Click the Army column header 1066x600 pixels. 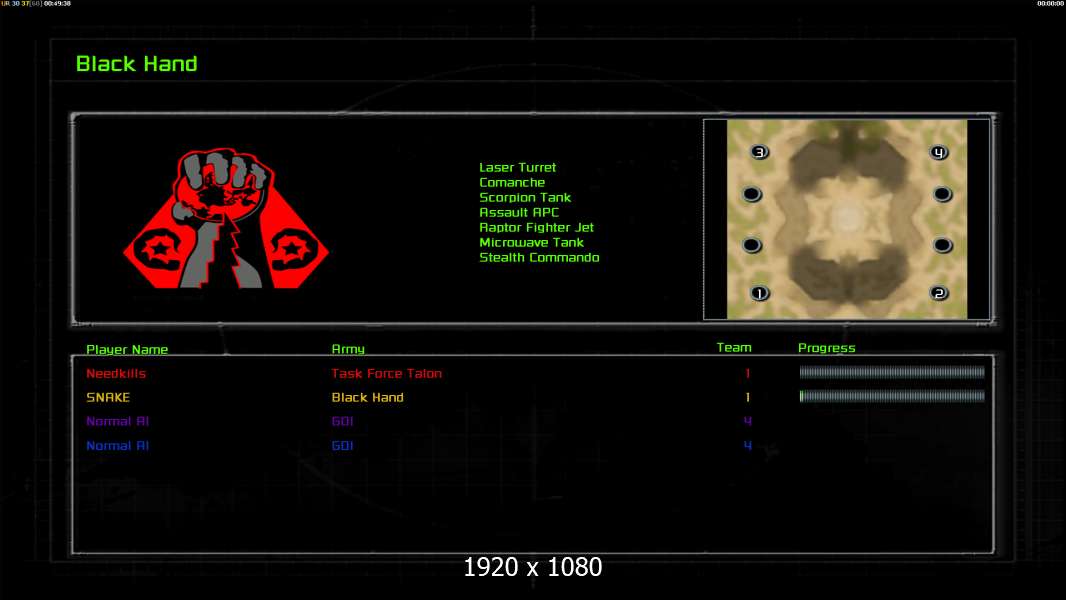tap(348, 349)
